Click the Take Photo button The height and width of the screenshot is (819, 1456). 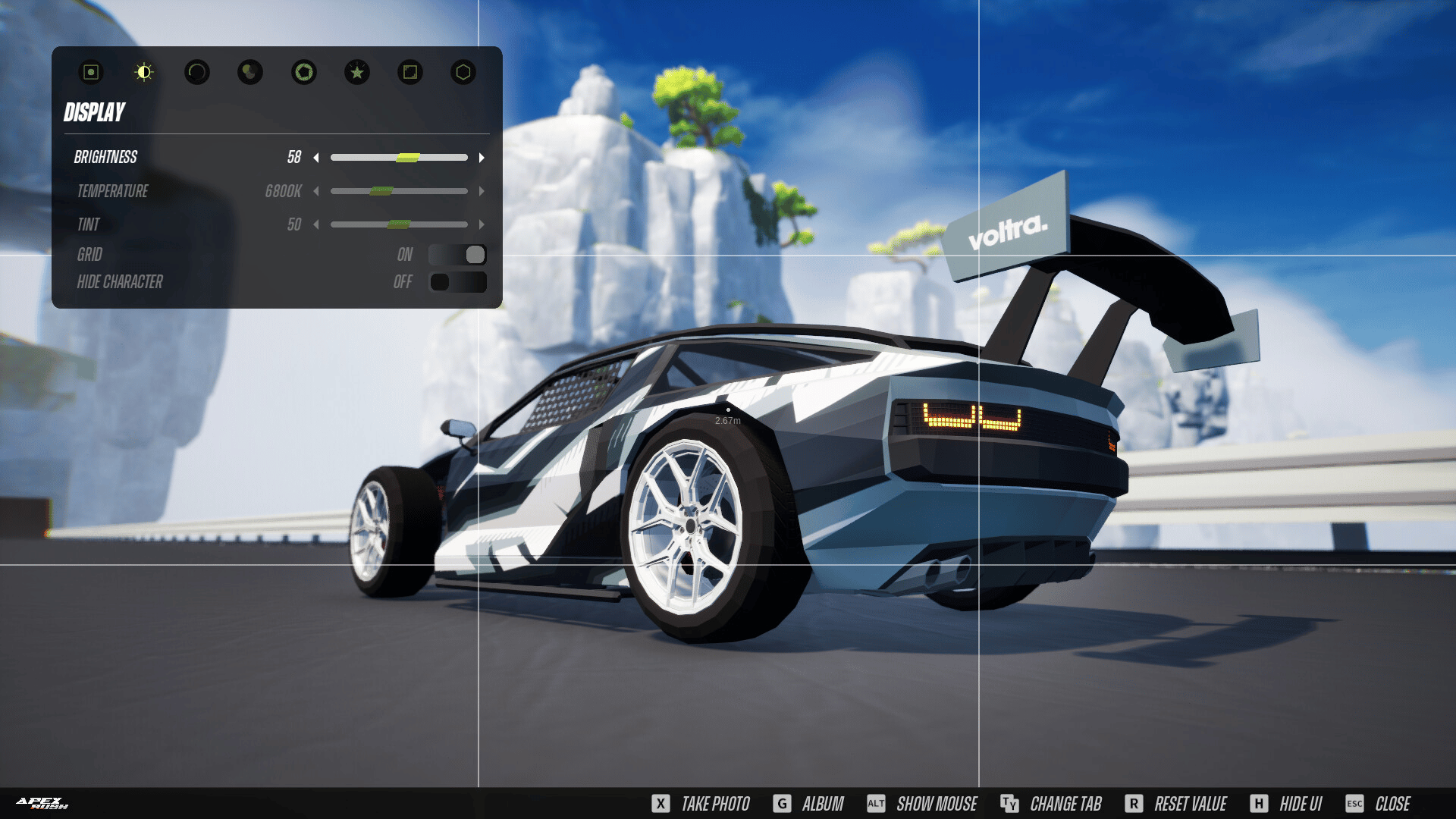click(701, 804)
